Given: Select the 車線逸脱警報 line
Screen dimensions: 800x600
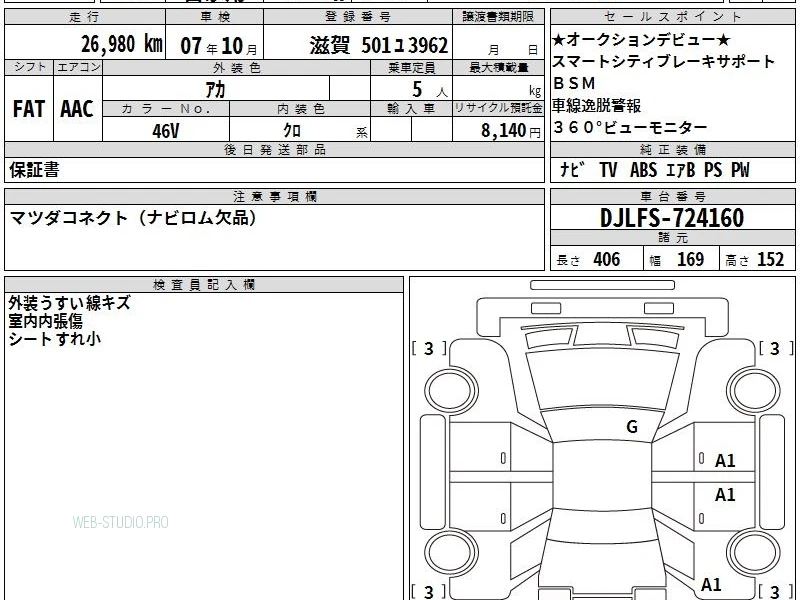Looking at the screenshot, I should point(596,105).
